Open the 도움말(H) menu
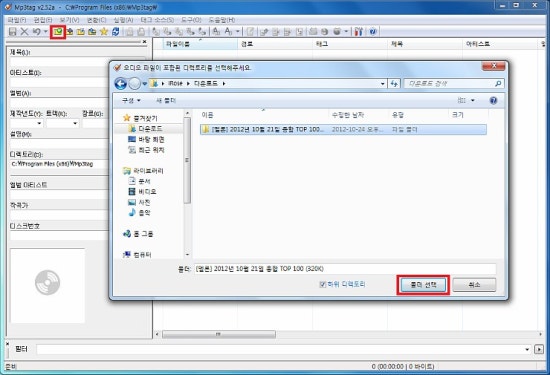 222,20
